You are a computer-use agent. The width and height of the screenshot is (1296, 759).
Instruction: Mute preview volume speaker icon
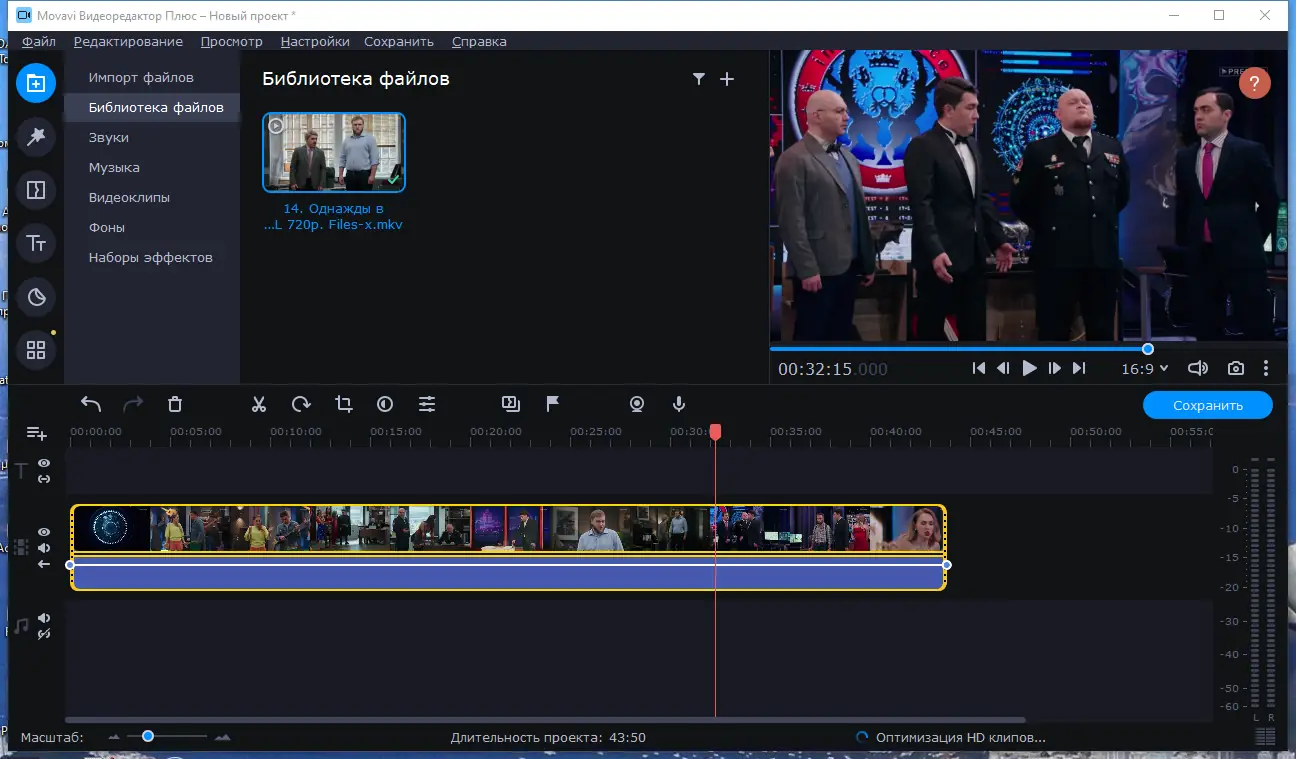1198,368
